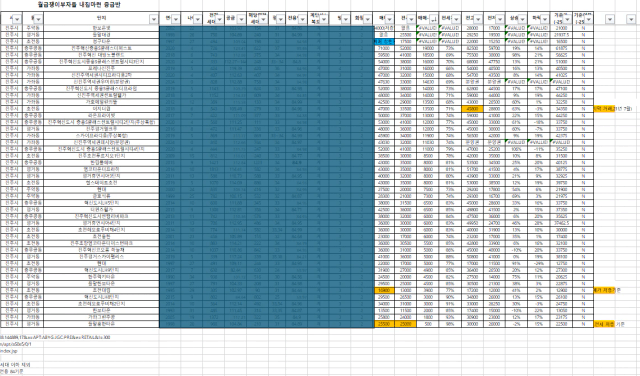
Task: Open the filter arrow of the build-year column
Action: (176, 19)
